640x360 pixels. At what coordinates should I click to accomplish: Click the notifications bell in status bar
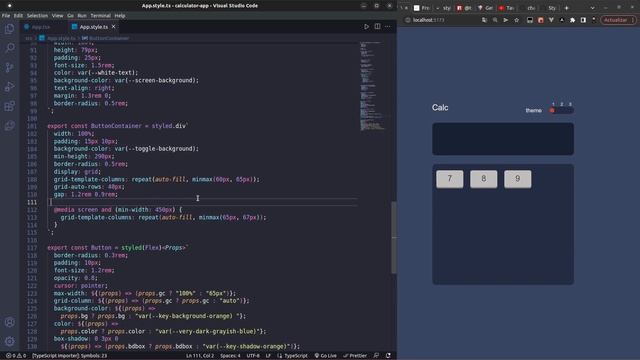click(x=388, y=356)
